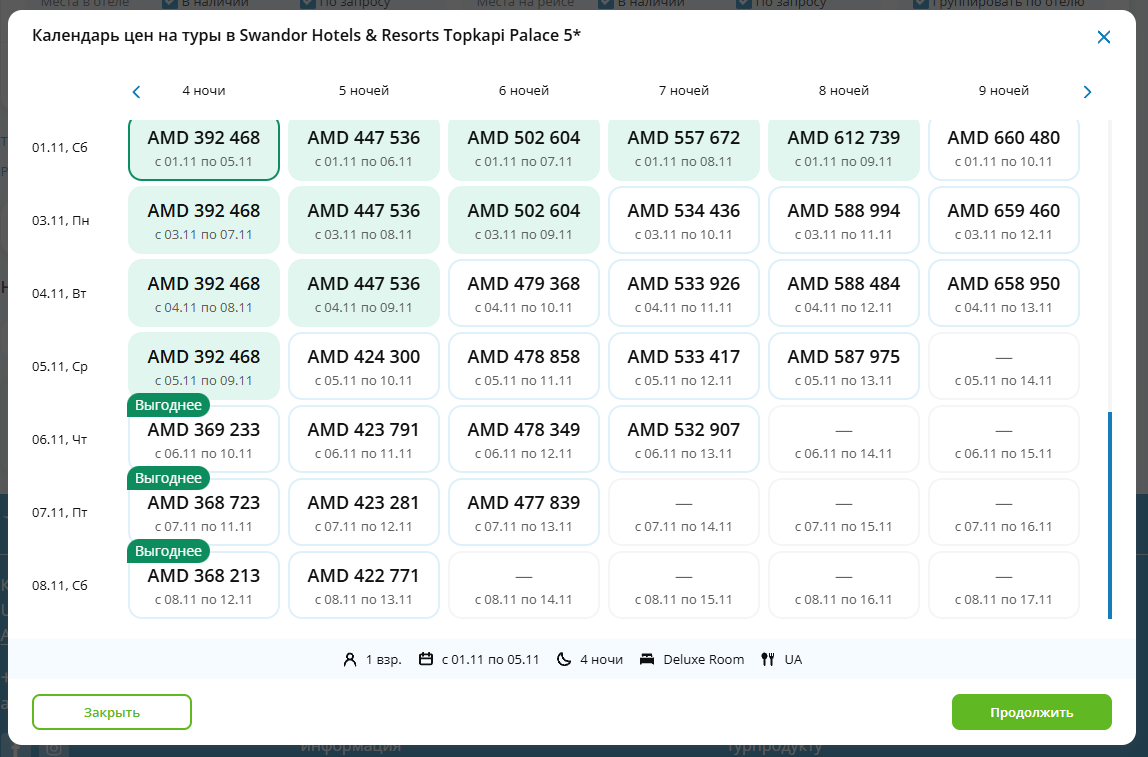Viewport: 1148px width, 757px height.
Task: Choose AMD 424 300 tour from 05.11
Action: point(364,367)
